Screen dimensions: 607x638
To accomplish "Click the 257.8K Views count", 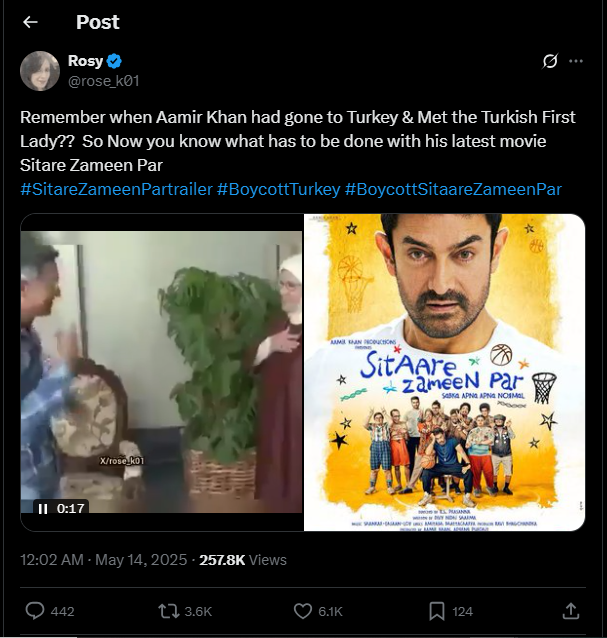I will pos(243,560).
